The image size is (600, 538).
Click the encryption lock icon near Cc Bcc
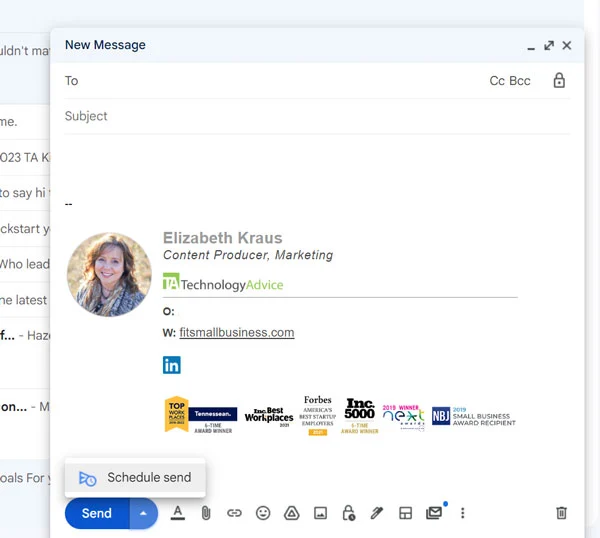pos(559,81)
